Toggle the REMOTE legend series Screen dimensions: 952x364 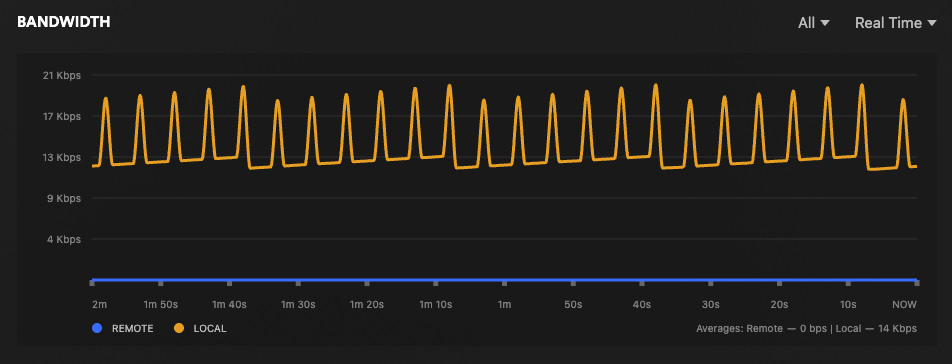coord(123,328)
